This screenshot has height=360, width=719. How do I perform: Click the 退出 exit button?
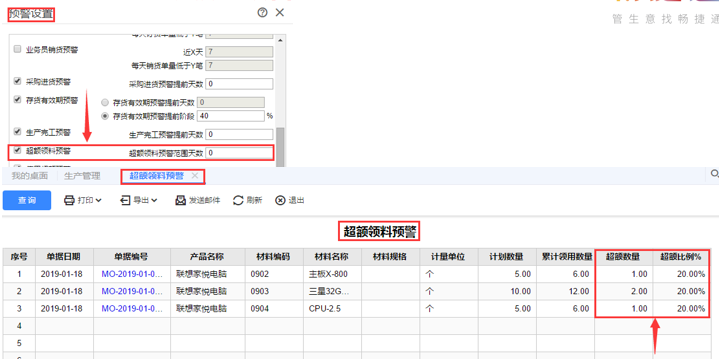(x=290, y=200)
